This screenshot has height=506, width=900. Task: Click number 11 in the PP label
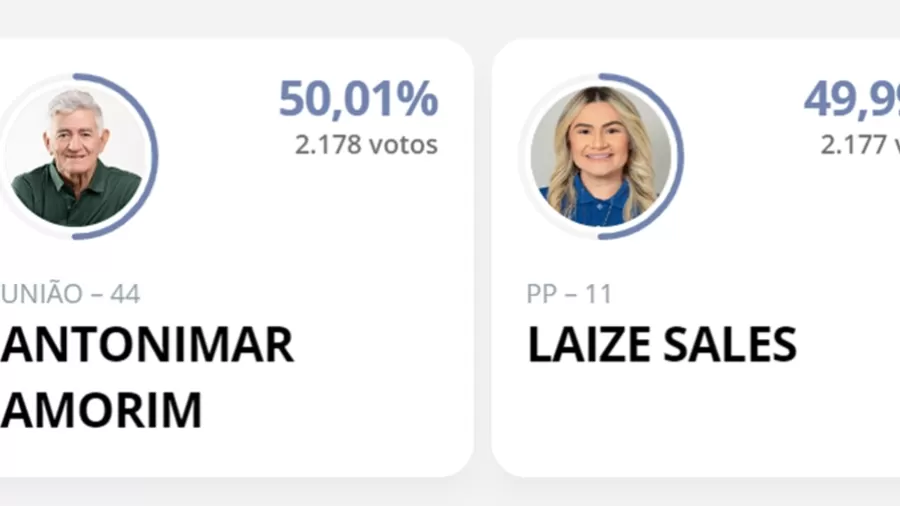pyautogui.click(x=599, y=294)
